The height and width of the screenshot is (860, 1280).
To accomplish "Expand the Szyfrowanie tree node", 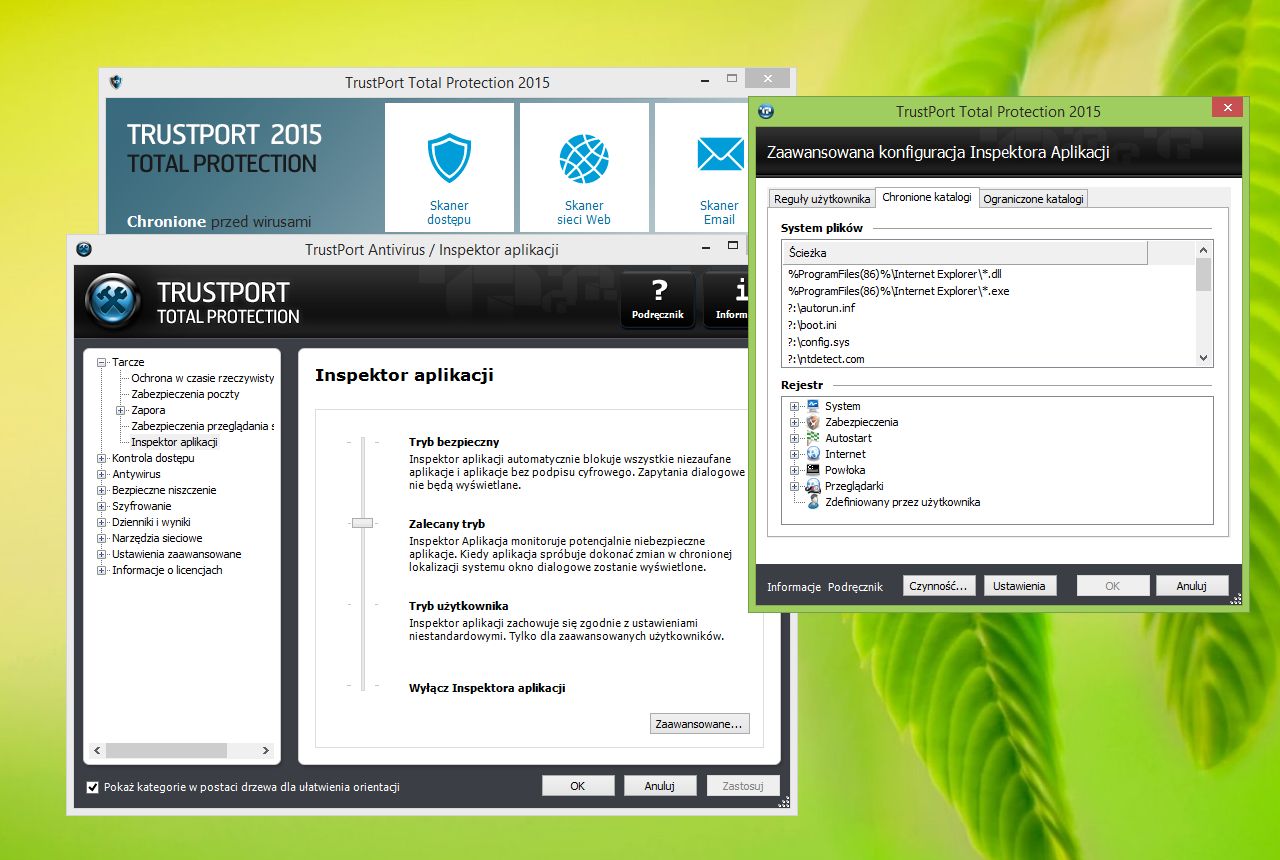I will [102, 506].
